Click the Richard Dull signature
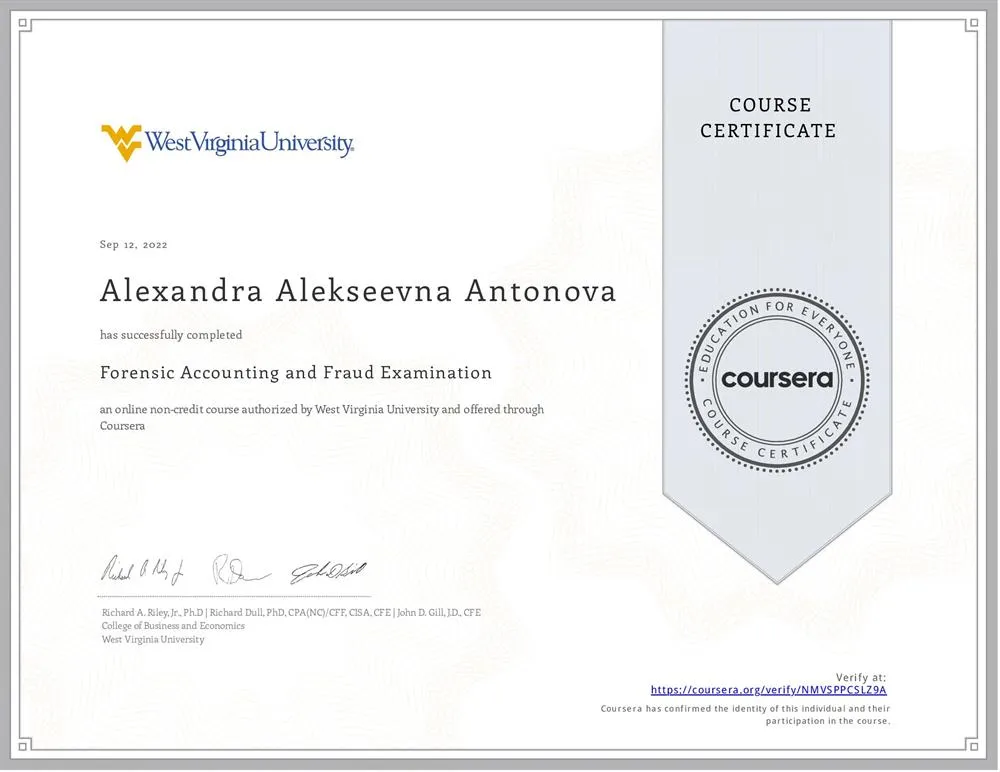The image size is (1000, 772). tap(241, 570)
